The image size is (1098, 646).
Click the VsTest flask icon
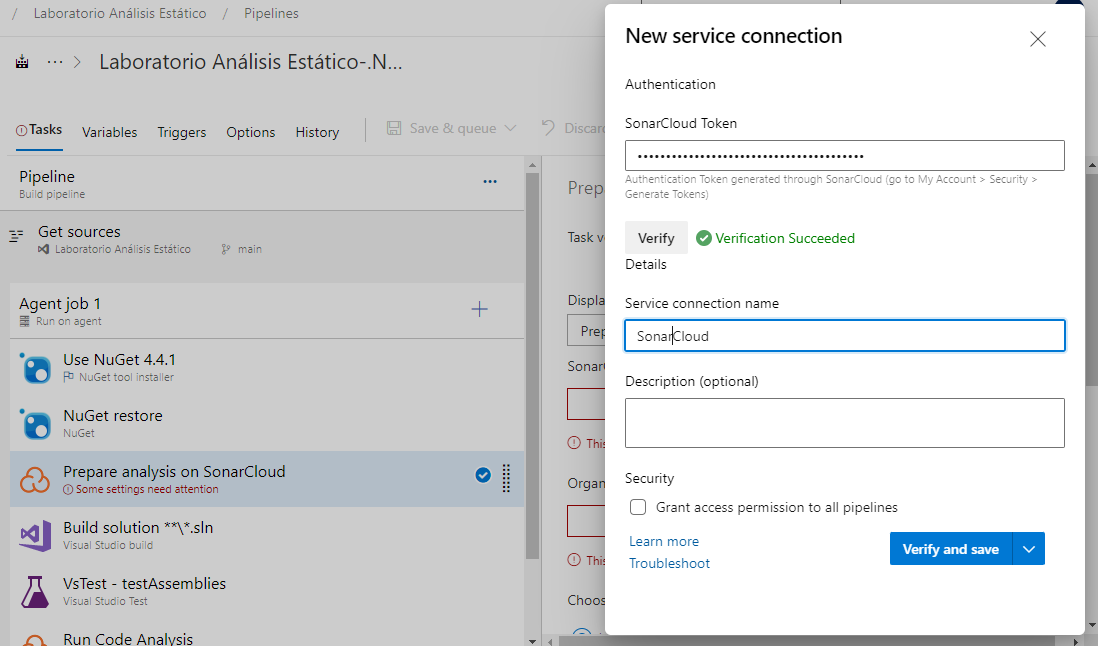click(35, 592)
